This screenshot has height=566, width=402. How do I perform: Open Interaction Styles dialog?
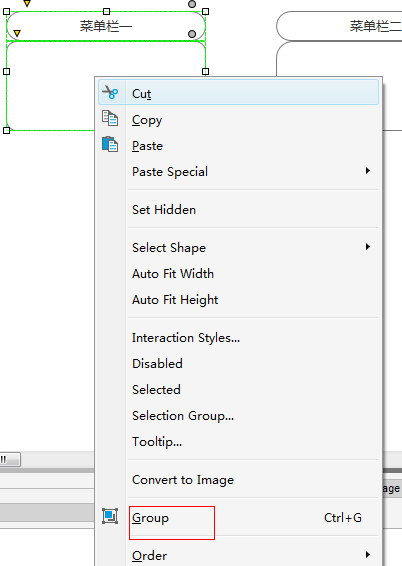(x=239, y=338)
